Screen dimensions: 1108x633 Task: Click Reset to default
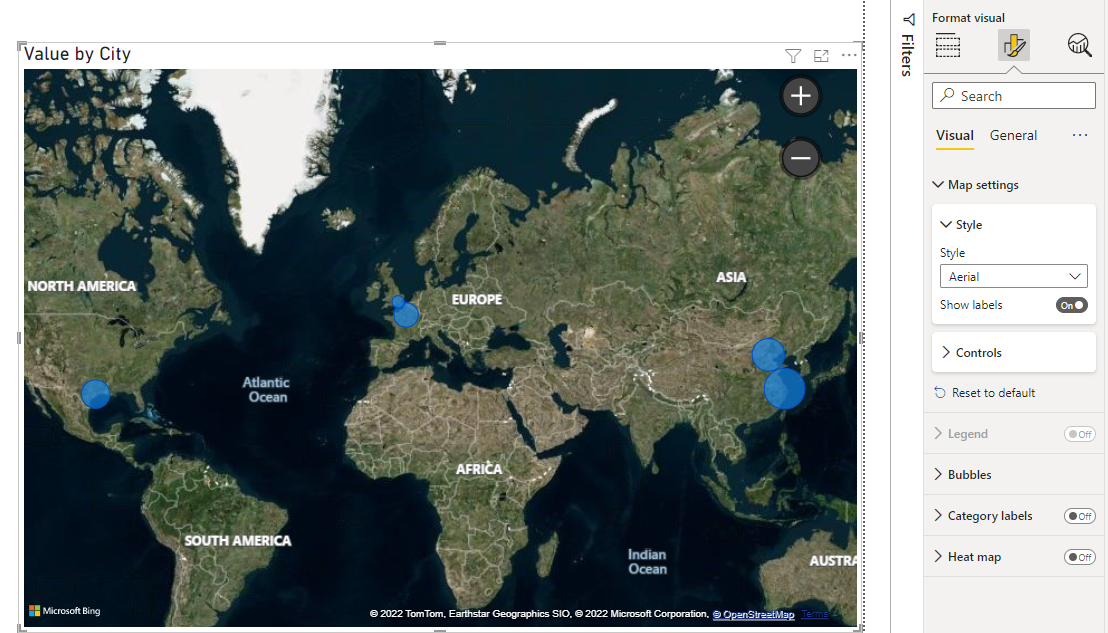[x=993, y=393]
